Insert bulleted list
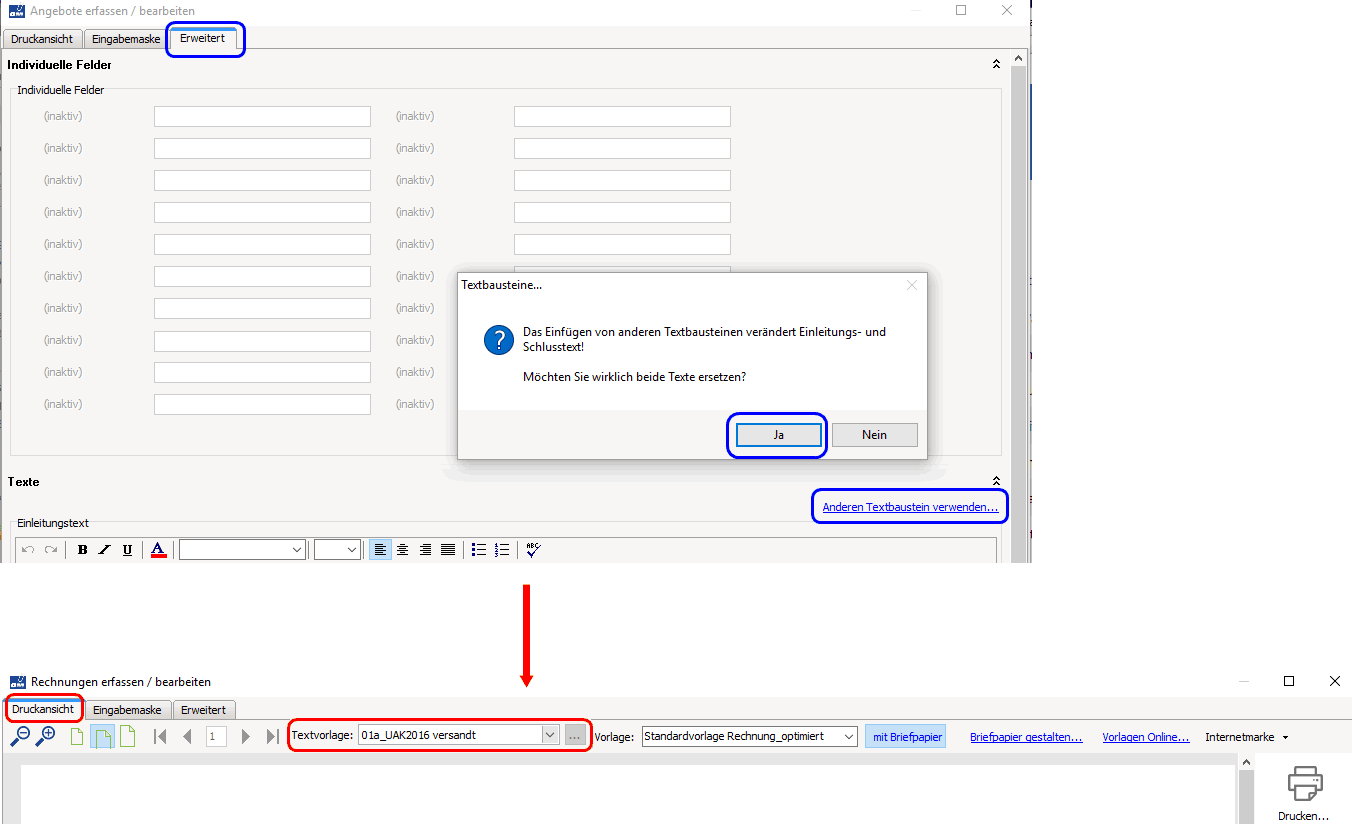1352x824 pixels. coord(479,550)
